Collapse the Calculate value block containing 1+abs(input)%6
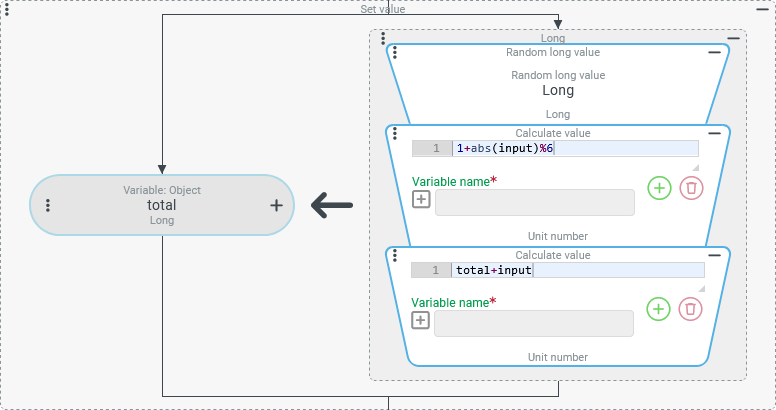 [x=714, y=133]
